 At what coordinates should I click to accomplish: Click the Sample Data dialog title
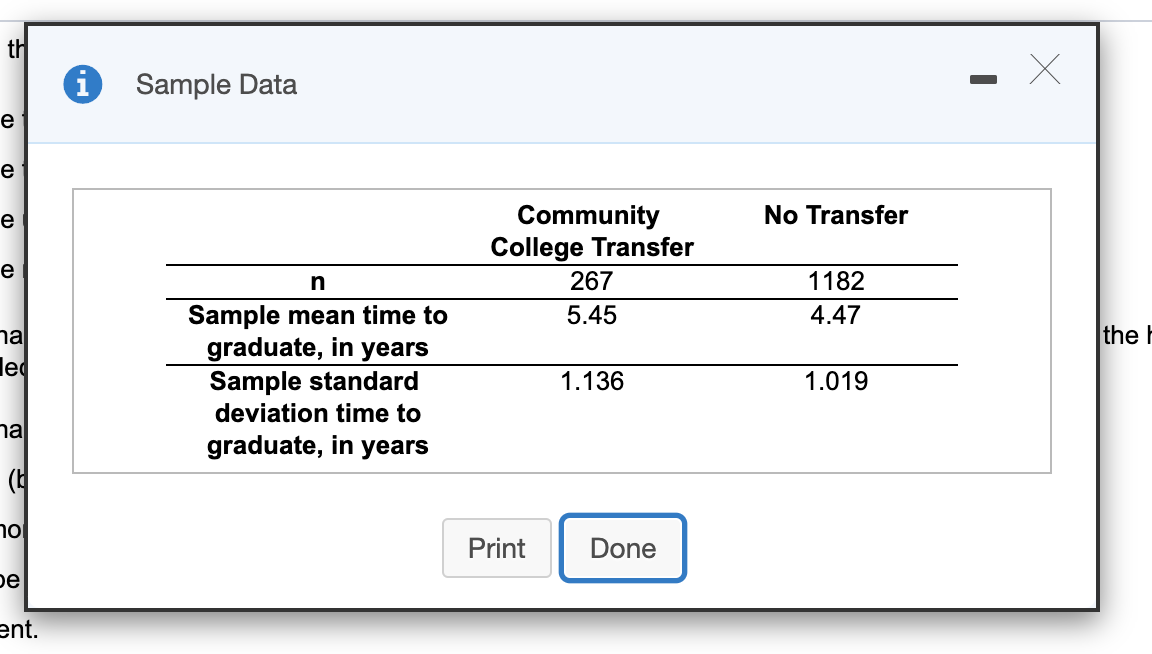click(x=216, y=84)
